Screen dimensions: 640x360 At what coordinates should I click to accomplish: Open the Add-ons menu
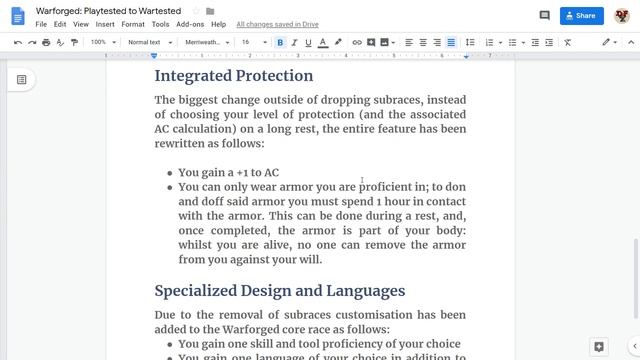tap(190, 24)
